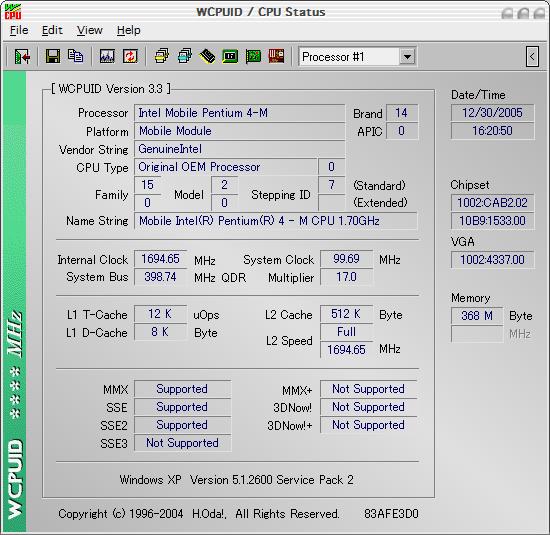Open the View menu
This screenshot has height=535, width=550.
(x=90, y=31)
